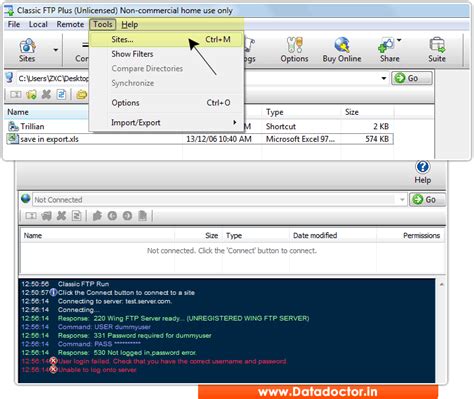Open the Options toolbar icon
The image size is (474, 399).
(294, 49)
